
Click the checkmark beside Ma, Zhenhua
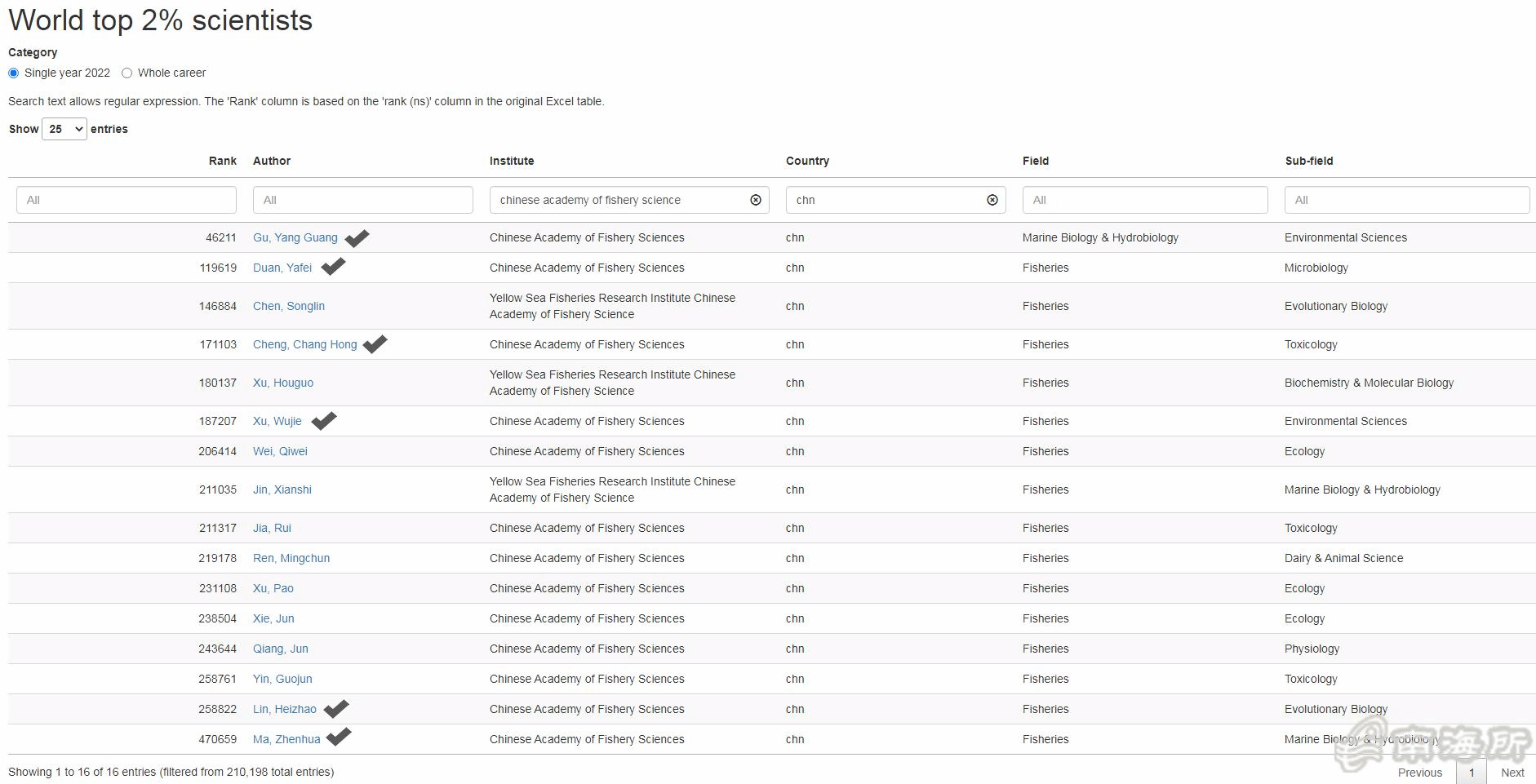(339, 737)
